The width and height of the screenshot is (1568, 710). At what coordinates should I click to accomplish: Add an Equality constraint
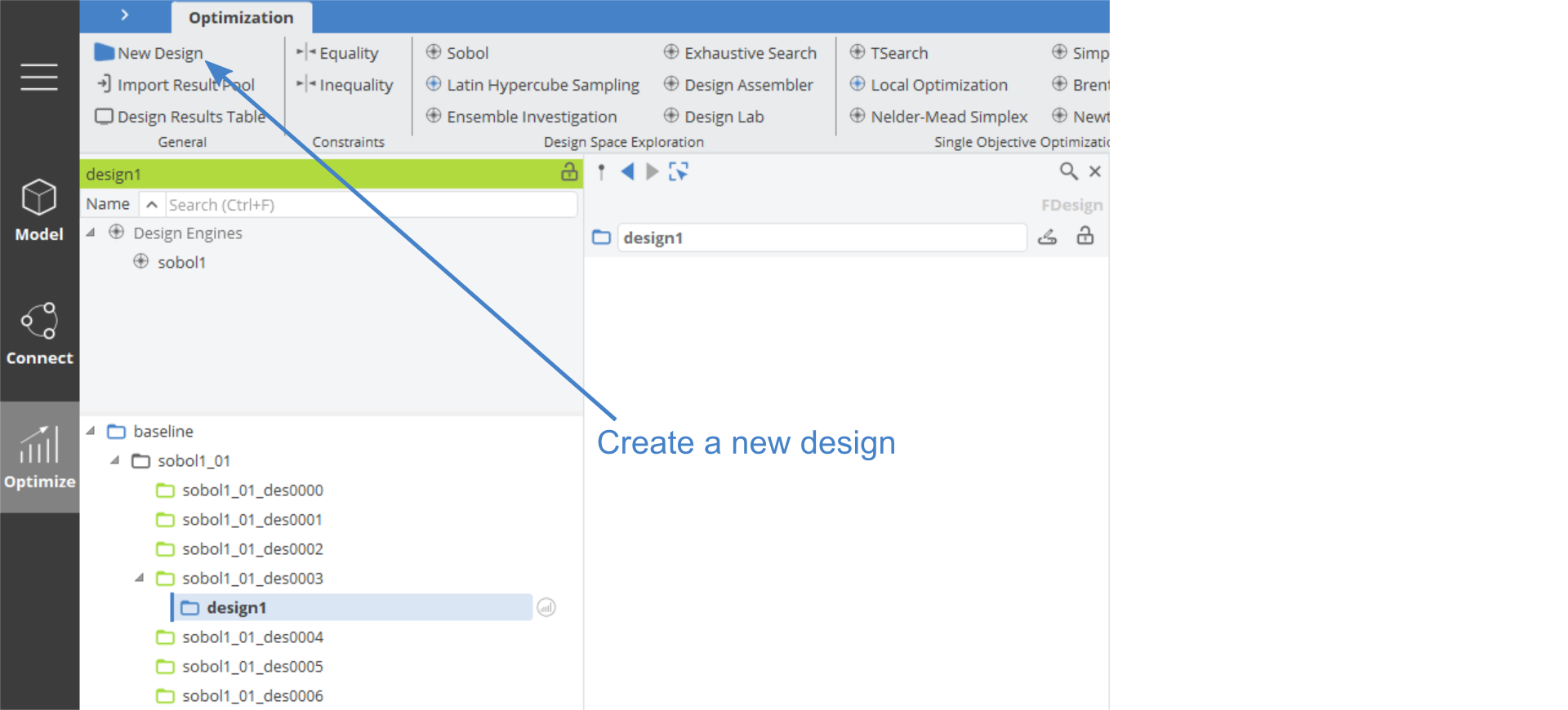coord(337,53)
